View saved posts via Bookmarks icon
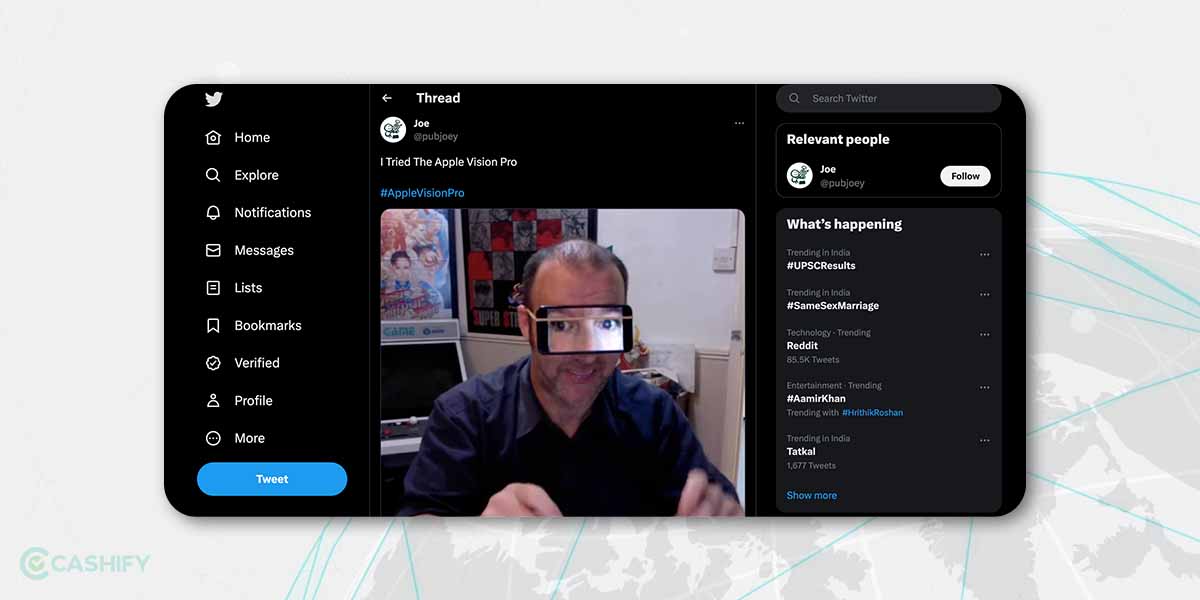The width and height of the screenshot is (1200, 600). tap(213, 325)
